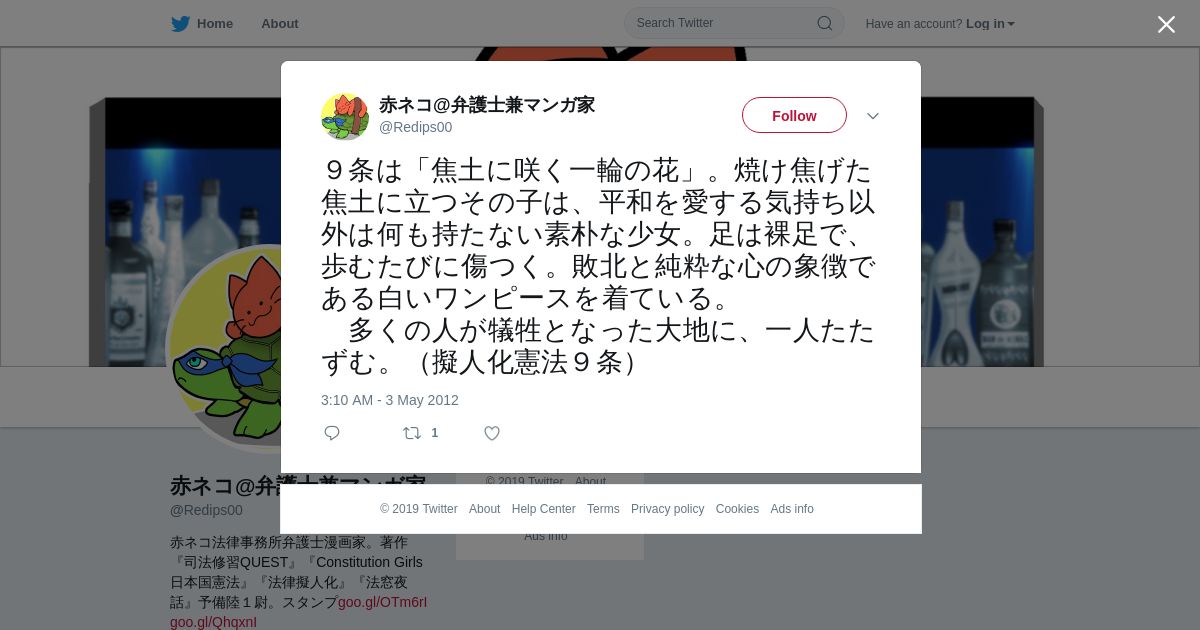The width and height of the screenshot is (1200, 630).
Task: Close the tweet overlay with X
Action: pyautogui.click(x=1166, y=24)
